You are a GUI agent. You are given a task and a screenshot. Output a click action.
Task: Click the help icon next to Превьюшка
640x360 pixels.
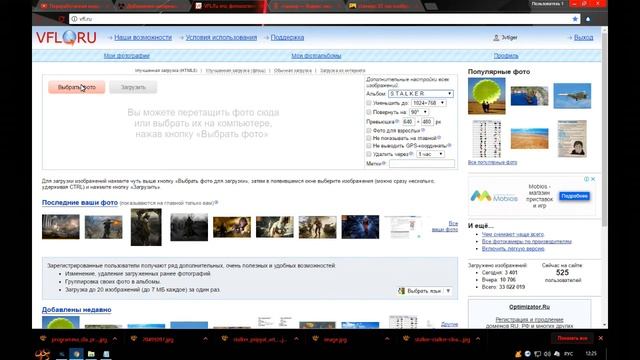pos(397,122)
